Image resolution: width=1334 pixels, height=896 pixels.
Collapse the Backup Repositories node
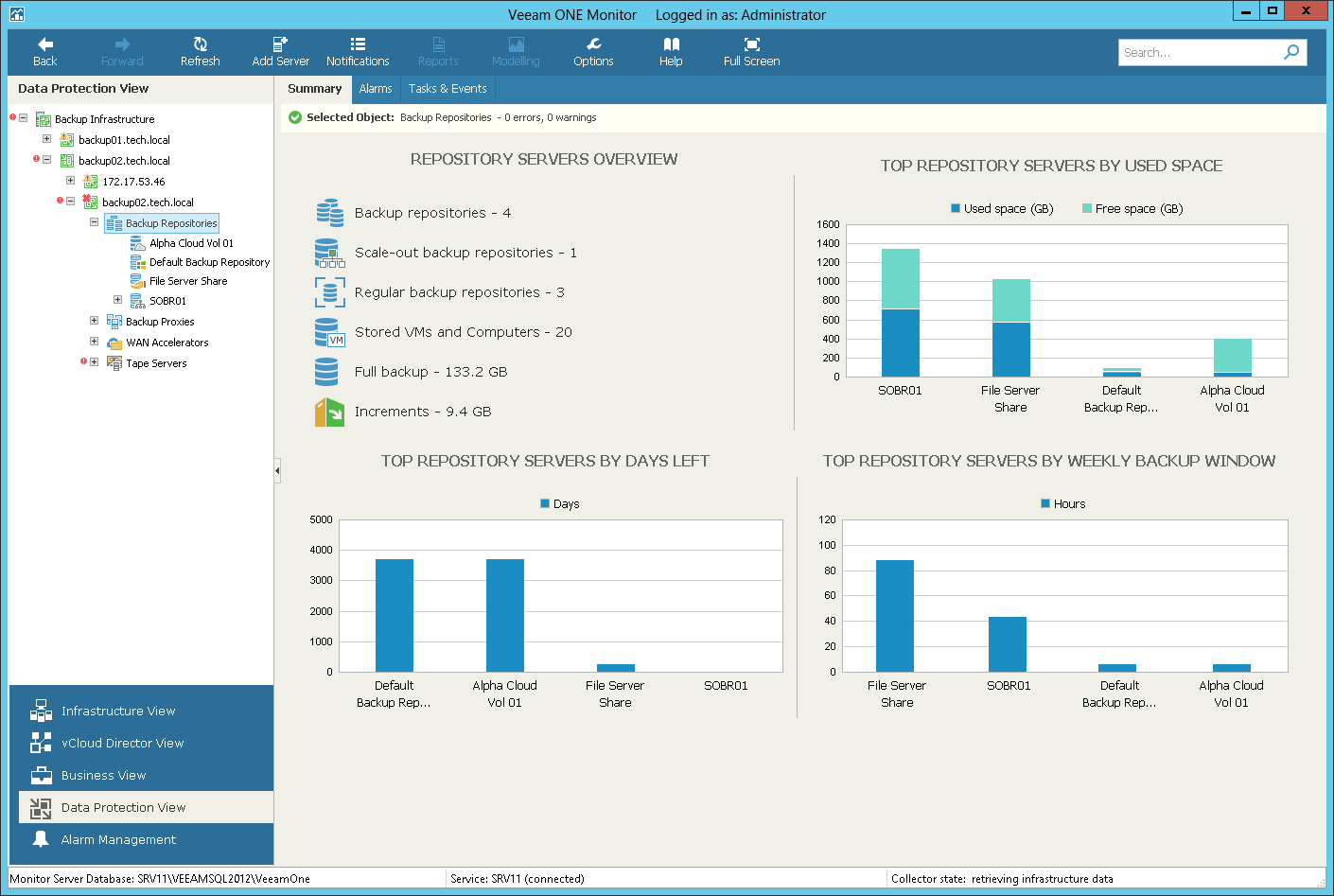coord(94,222)
